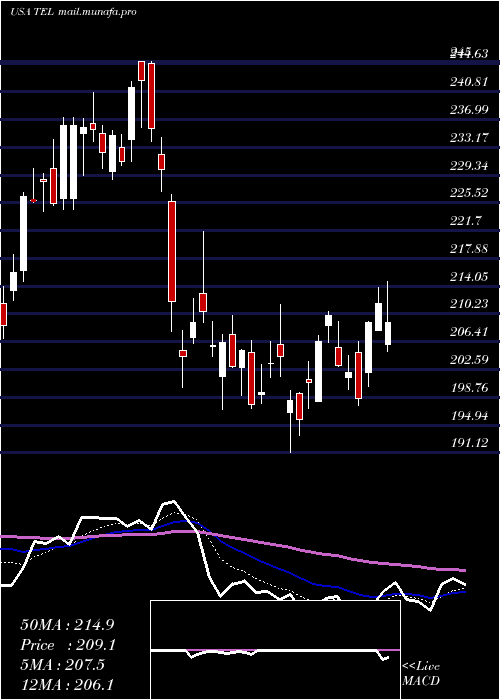Select the 233.17 price axis label
Image resolution: width=500 pixels, height=700 pixels.
click(x=469, y=138)
